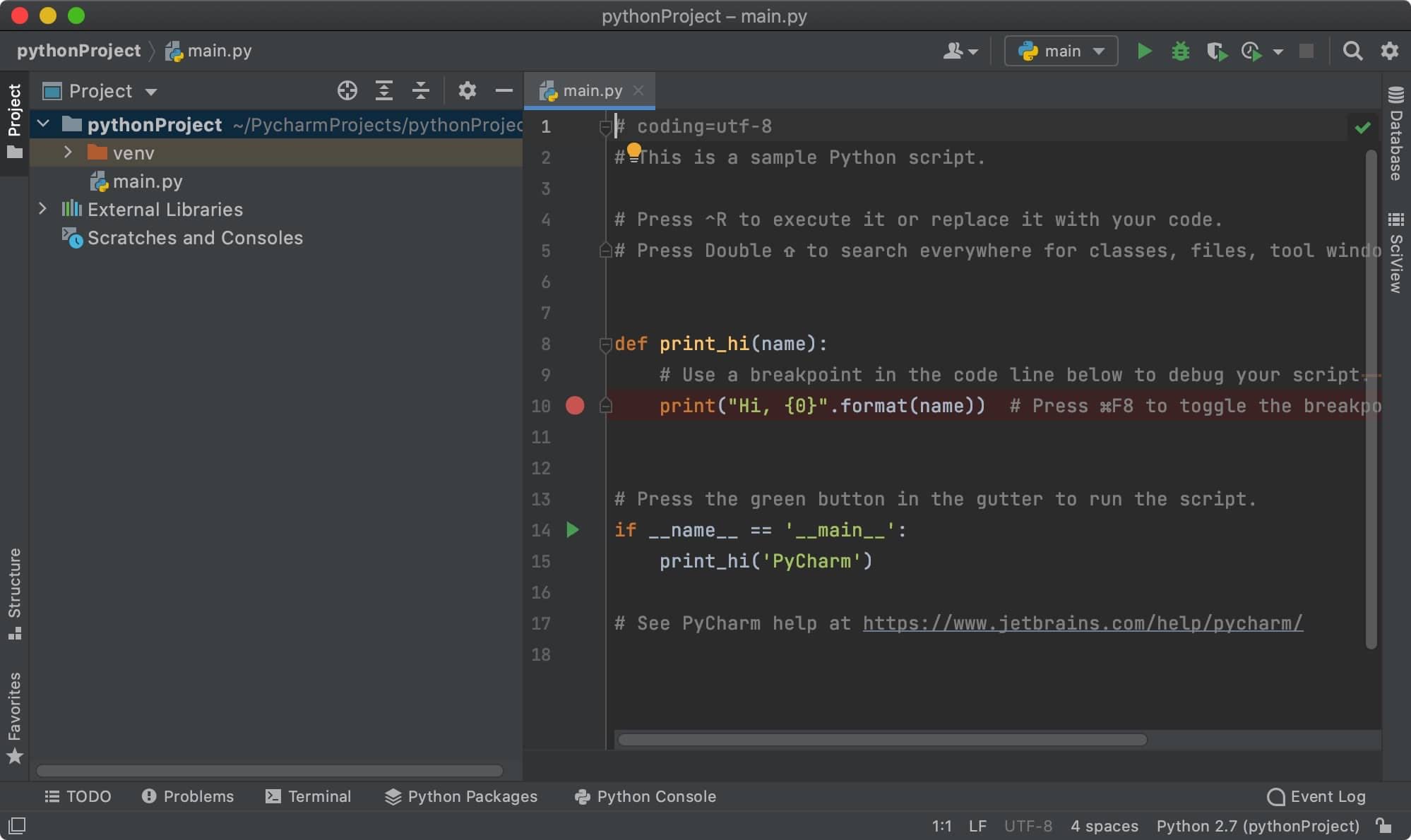This screenshot has width=1411, height=840.
Task: Expand External Libraries node
Action: 42,208
